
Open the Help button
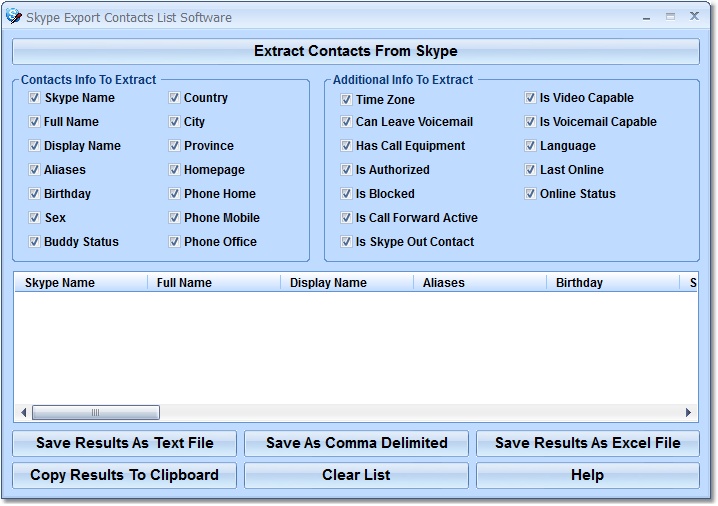tap(588, 475)
